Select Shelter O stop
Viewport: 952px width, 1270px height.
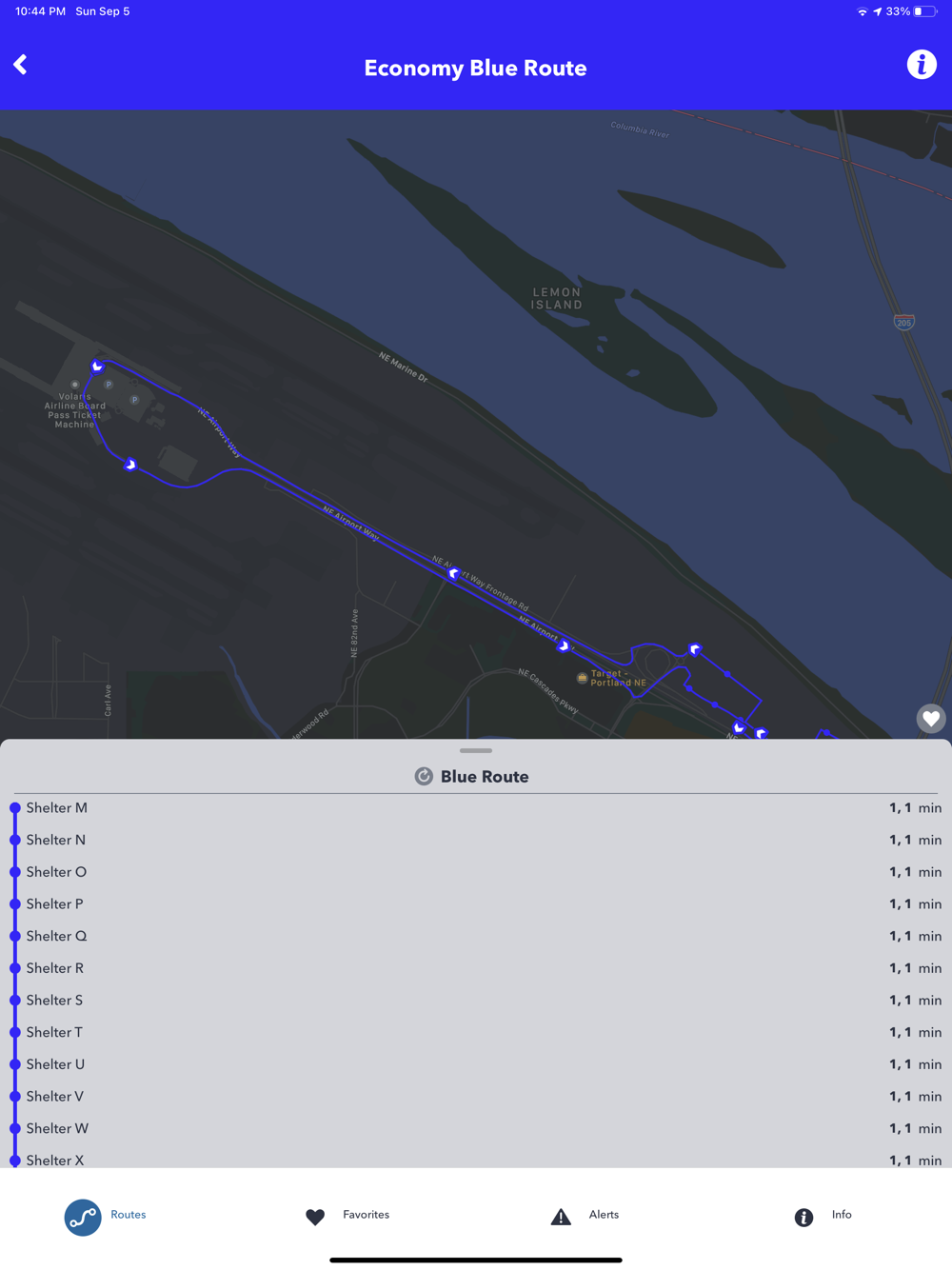[x=476, y=872]
